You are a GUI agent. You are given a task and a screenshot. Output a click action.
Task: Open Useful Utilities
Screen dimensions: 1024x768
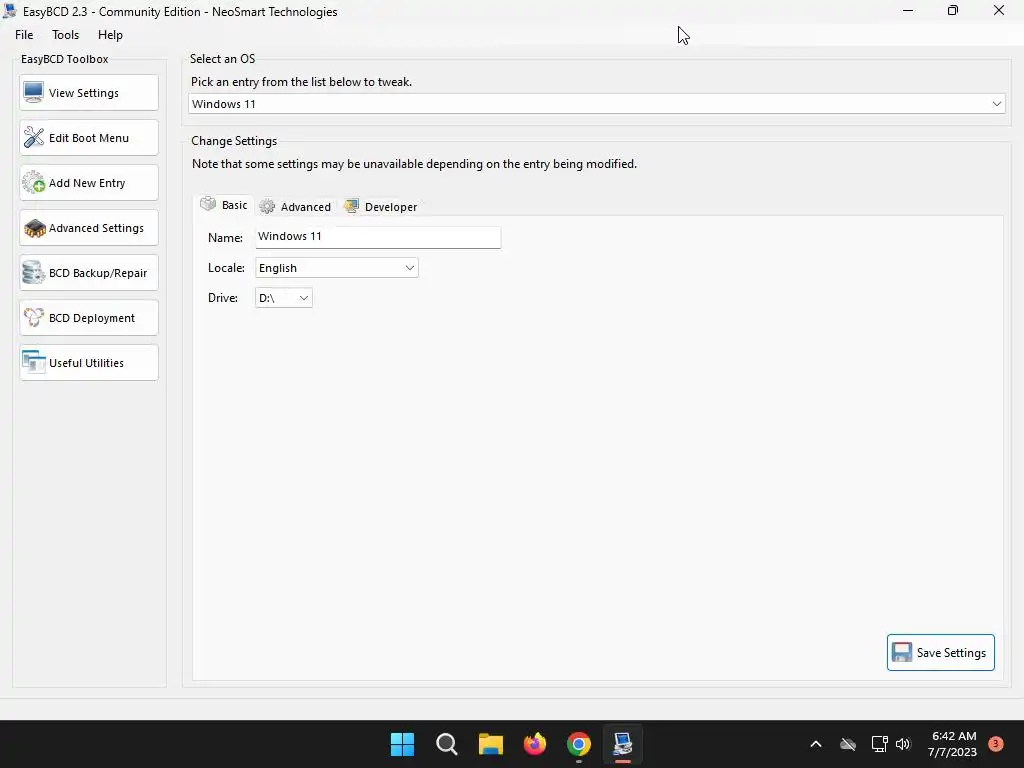[89, 363]
